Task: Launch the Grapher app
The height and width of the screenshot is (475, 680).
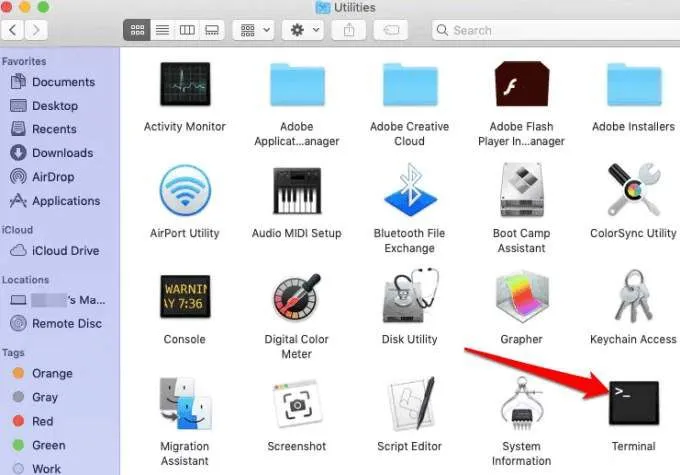Action: (x=522, y=297)
